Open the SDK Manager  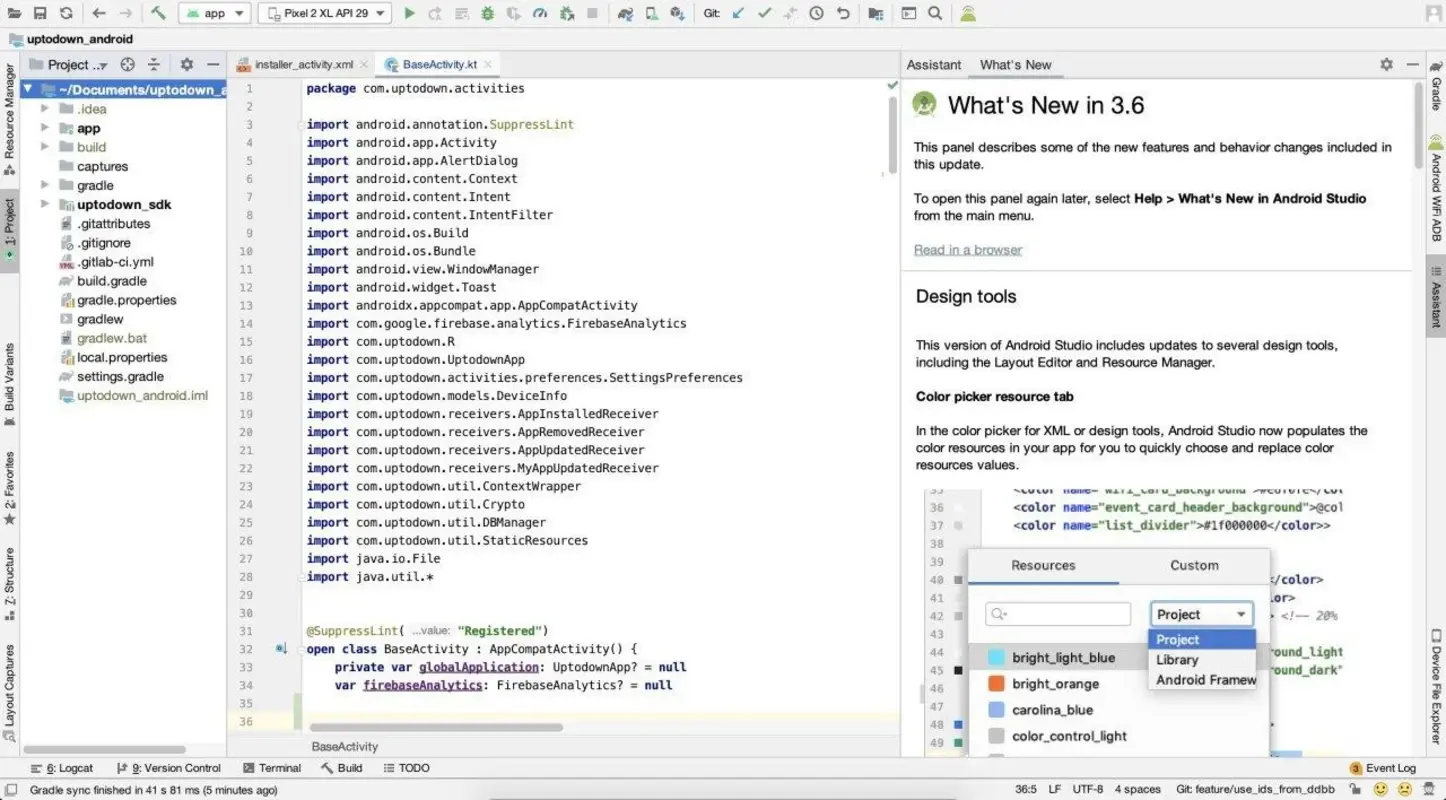click(x=674, y=13)
